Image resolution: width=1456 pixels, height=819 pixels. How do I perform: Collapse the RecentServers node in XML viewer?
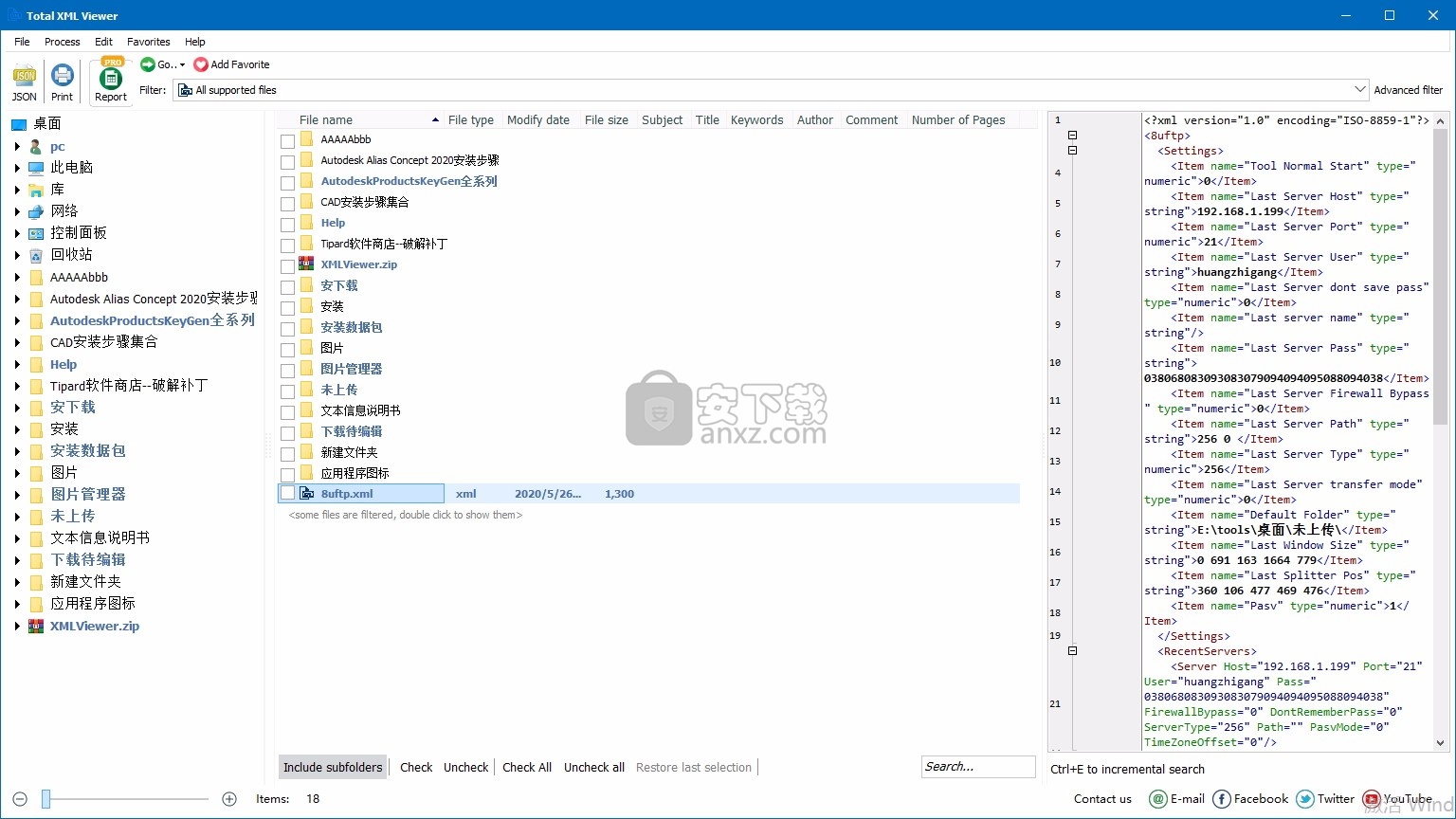(x=1072, y=651)
